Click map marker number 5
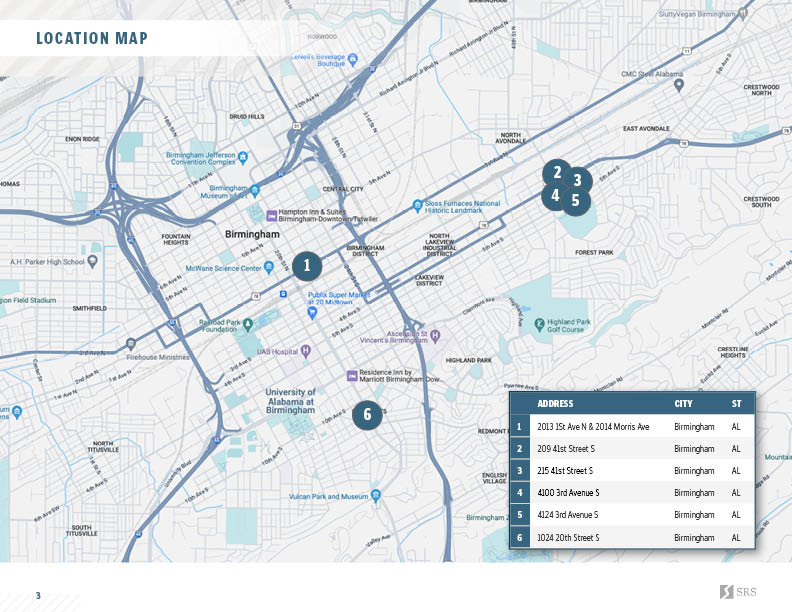792x612 pixels. point(575,201)
